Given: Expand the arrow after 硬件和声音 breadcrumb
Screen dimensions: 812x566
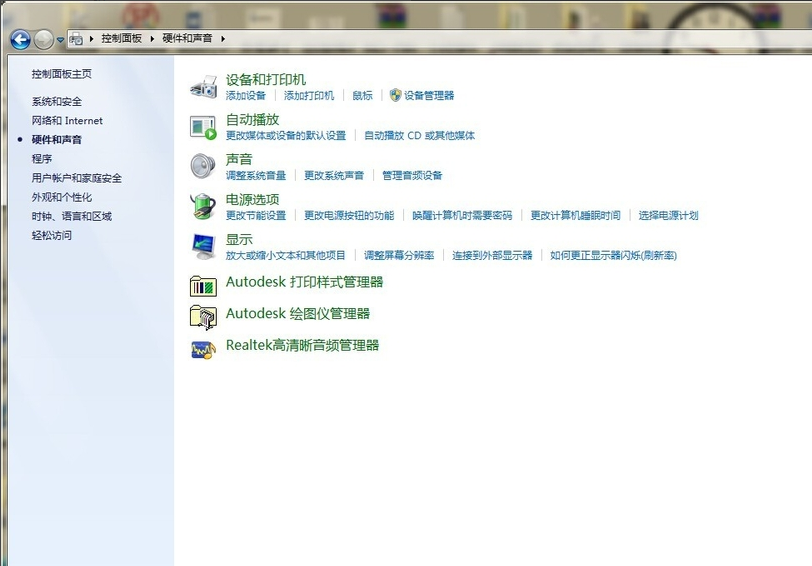Looking at the screenshot, I should click(x=223, y=38).
